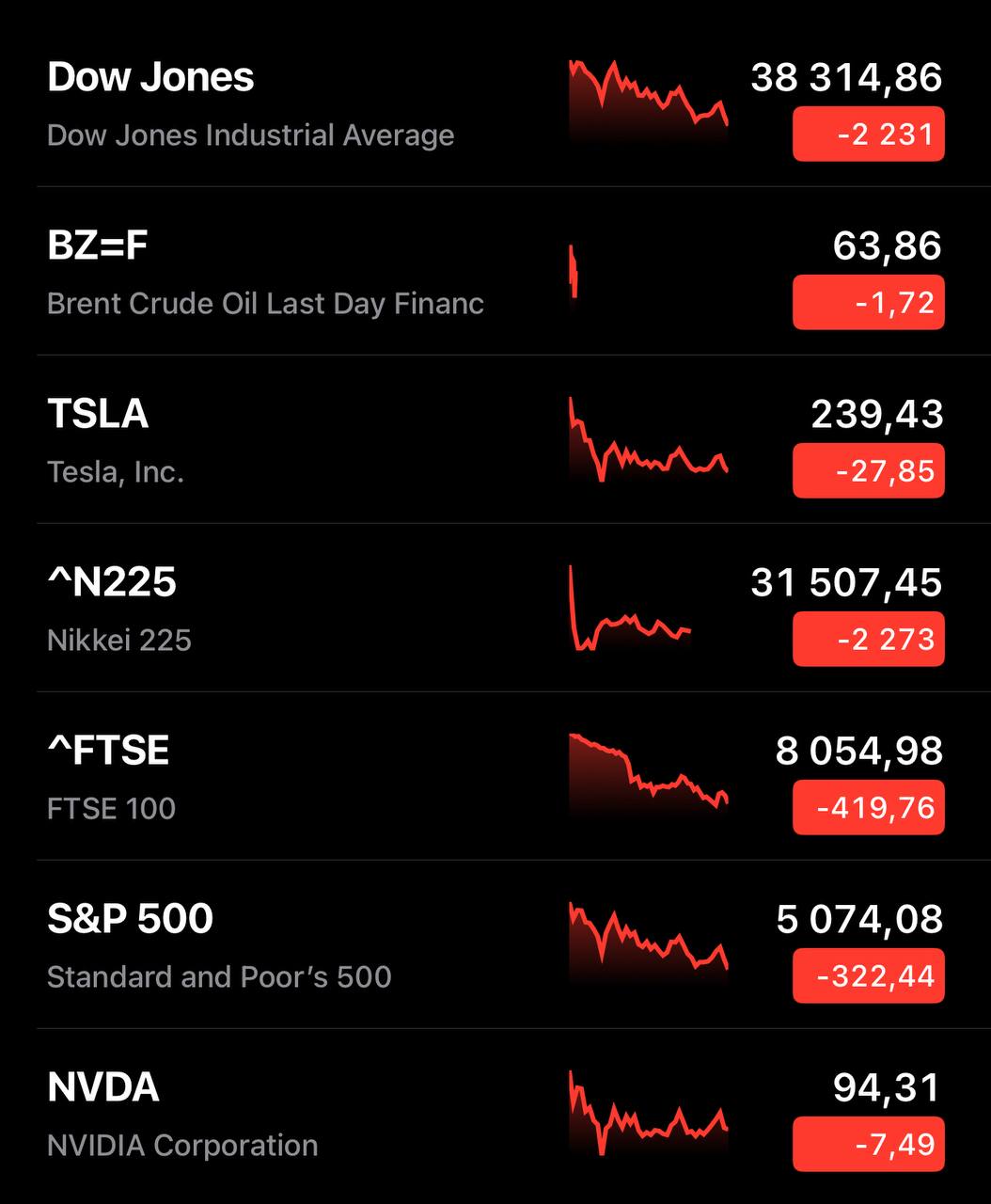Image resolution: width=991 pixels, height=1204 pixels.
Task: Open the FTSE 100 sparkline chart
Action: [648, 773]
